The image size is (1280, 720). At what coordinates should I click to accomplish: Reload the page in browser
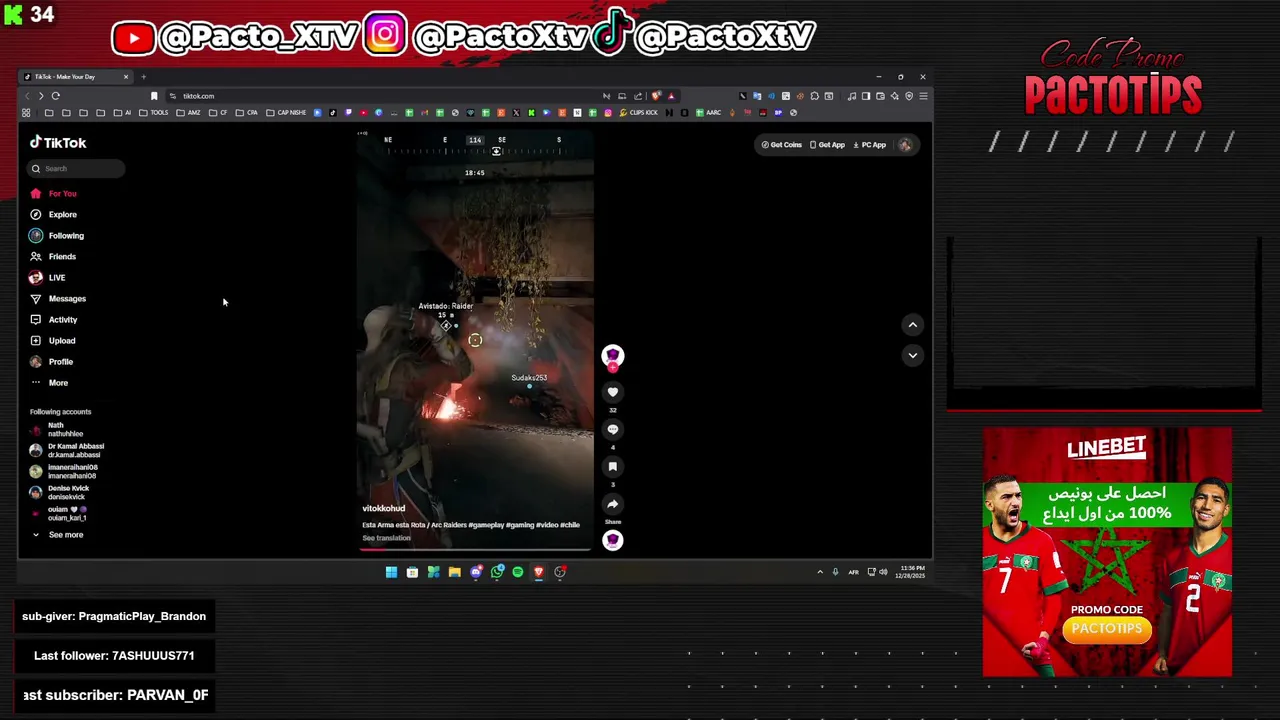56,96
